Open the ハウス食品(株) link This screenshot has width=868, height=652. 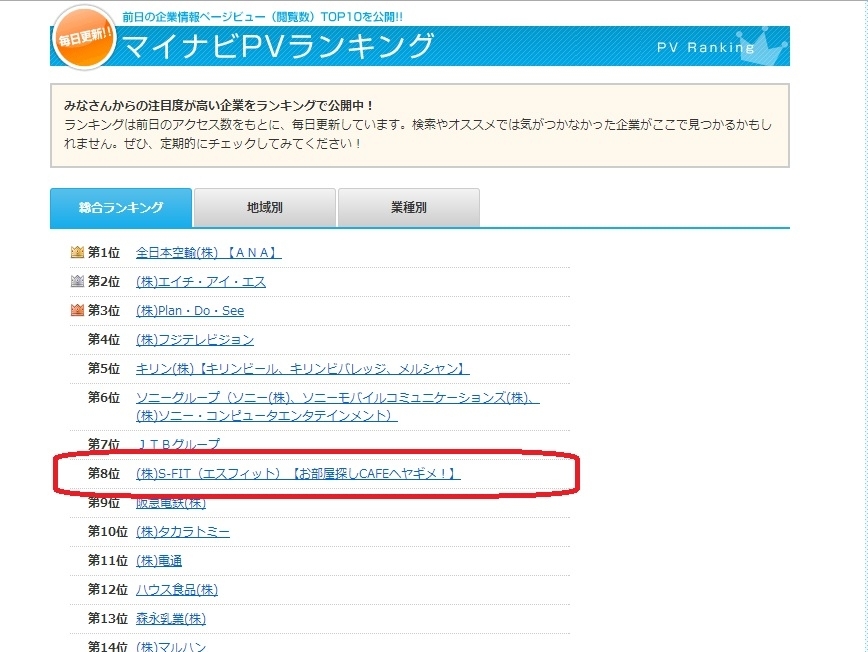177,589
